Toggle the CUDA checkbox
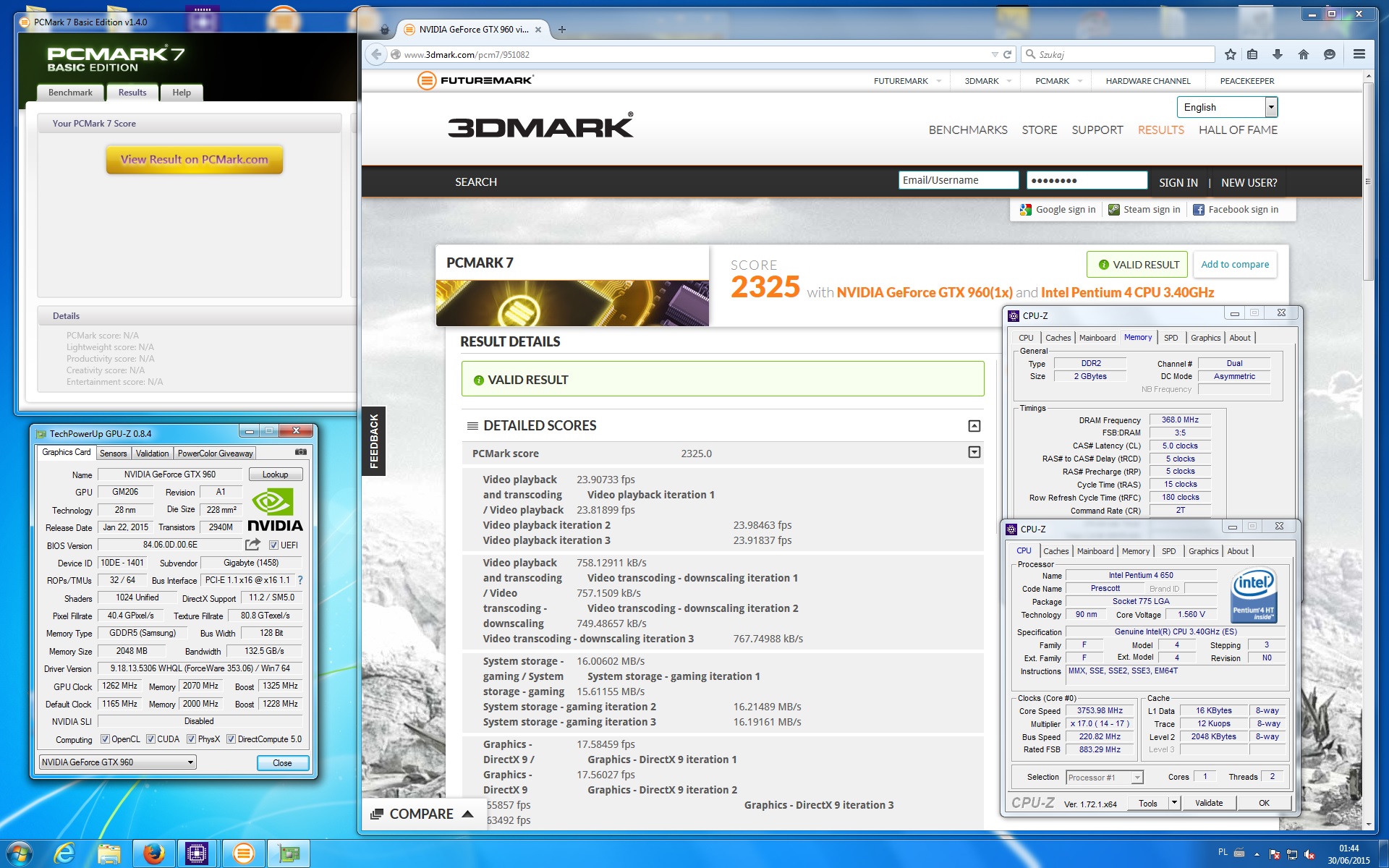 point(150,739)
